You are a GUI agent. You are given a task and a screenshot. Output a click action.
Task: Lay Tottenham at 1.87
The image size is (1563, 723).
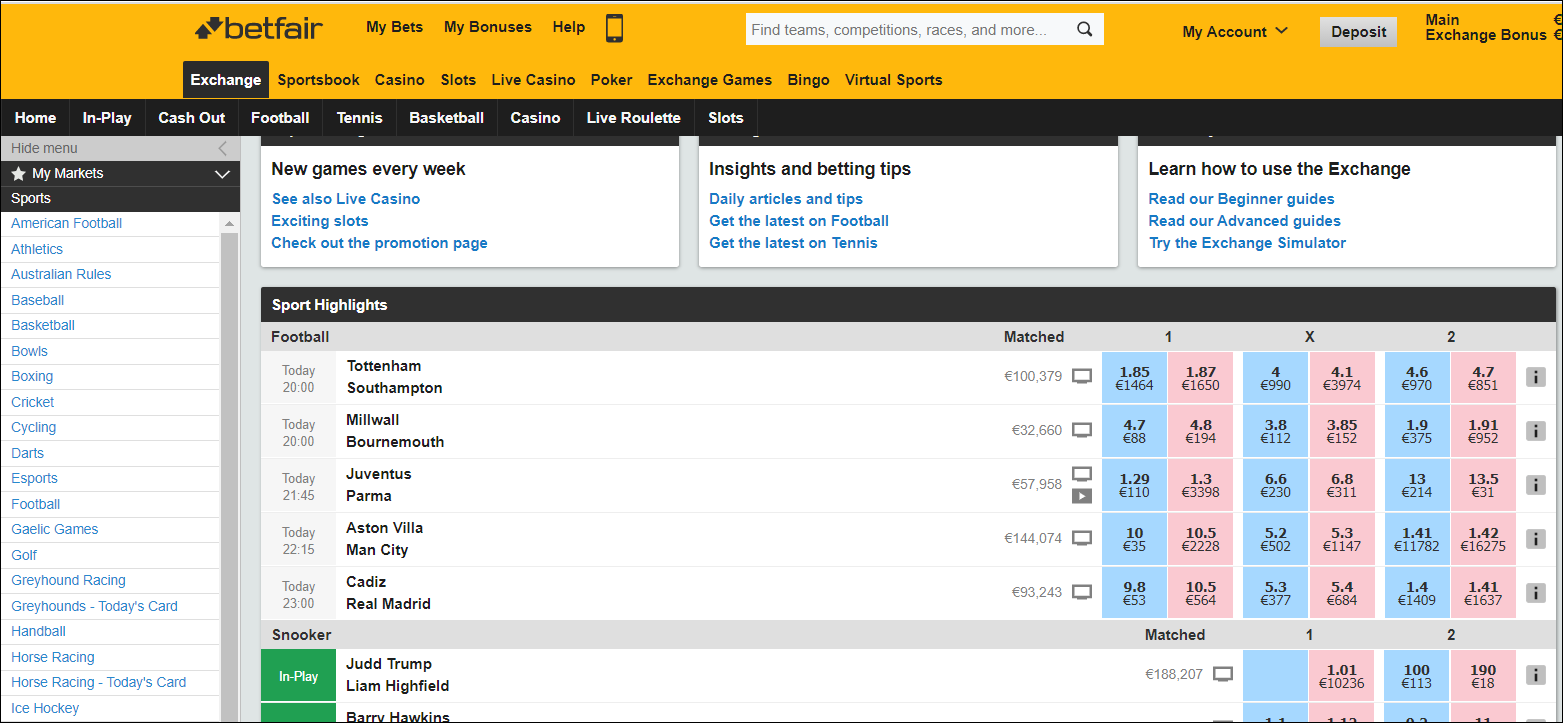pyautogui.click(x=1201, y=378)
